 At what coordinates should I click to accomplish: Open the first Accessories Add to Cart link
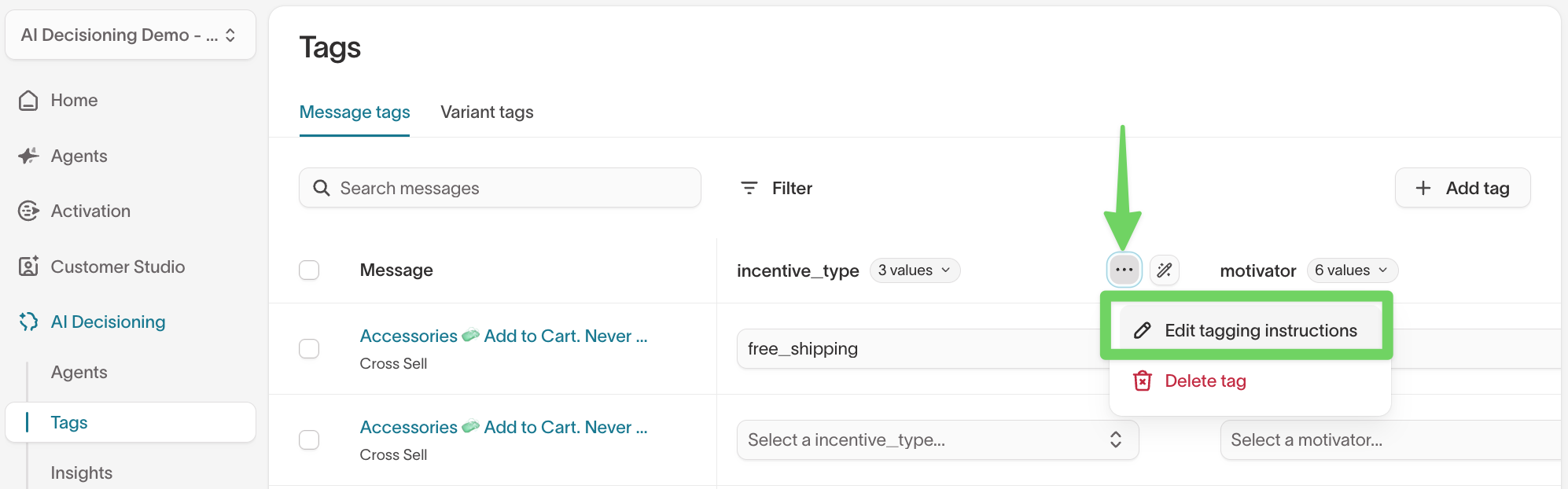point(504,336)
